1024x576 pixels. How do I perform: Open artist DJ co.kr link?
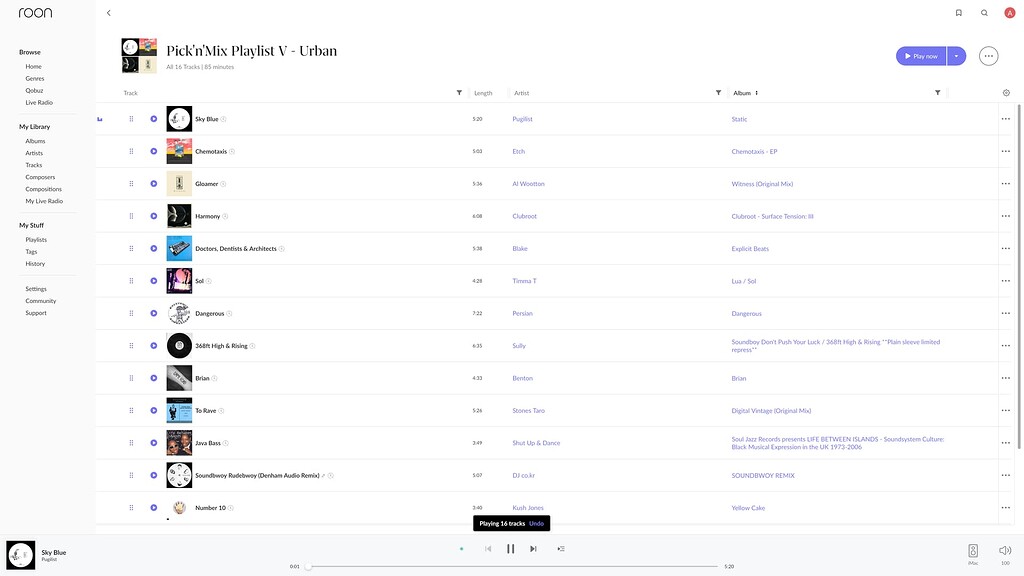click(523, 475)
